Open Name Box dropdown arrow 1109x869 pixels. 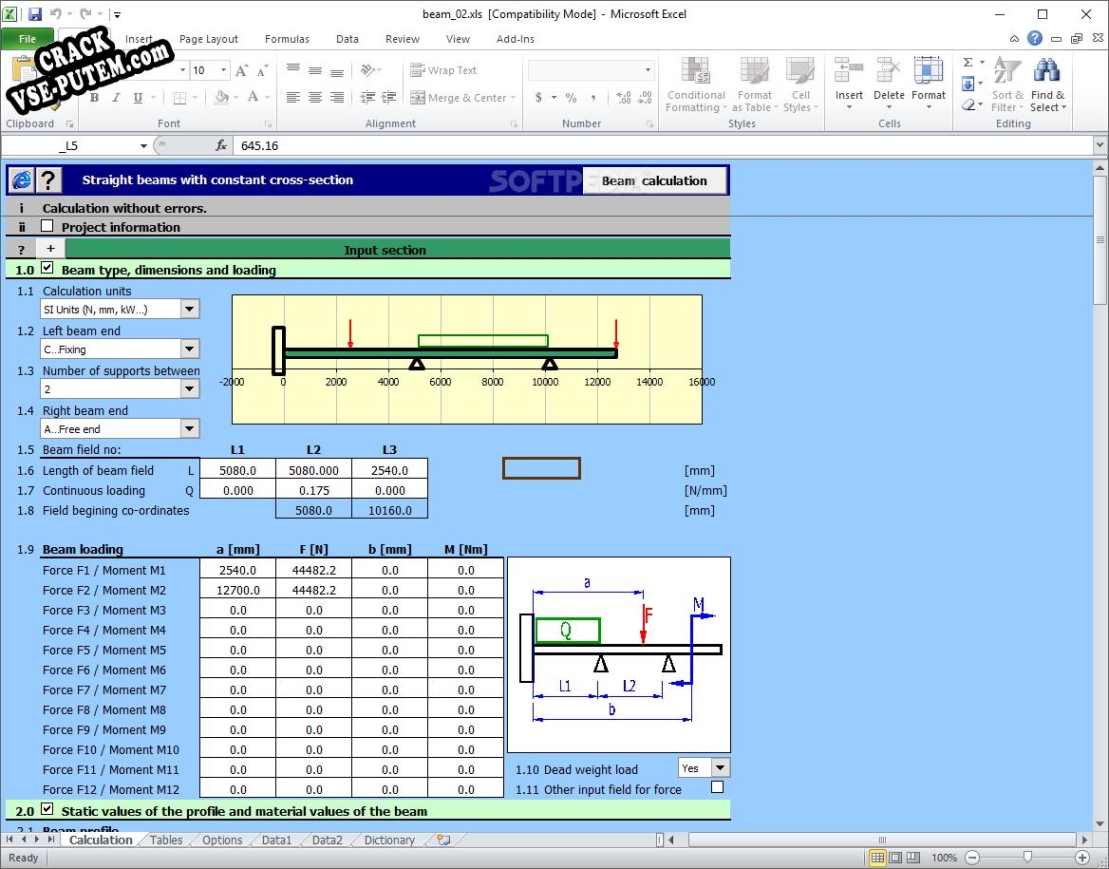(x=144, y=146)
